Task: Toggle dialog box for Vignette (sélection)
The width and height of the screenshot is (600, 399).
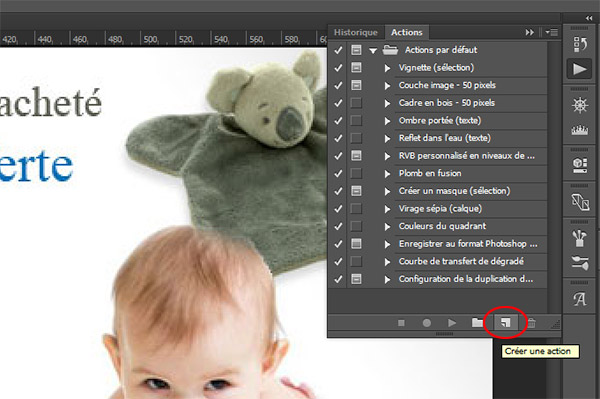Action: [x=356, y=68]
